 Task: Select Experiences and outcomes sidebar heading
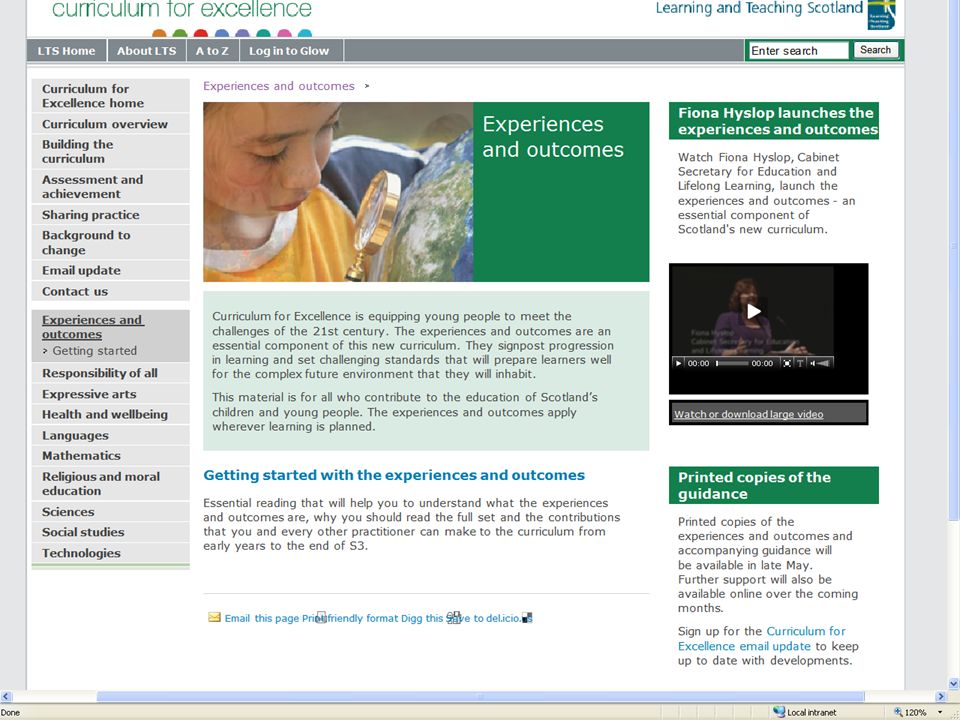[93, 327]
